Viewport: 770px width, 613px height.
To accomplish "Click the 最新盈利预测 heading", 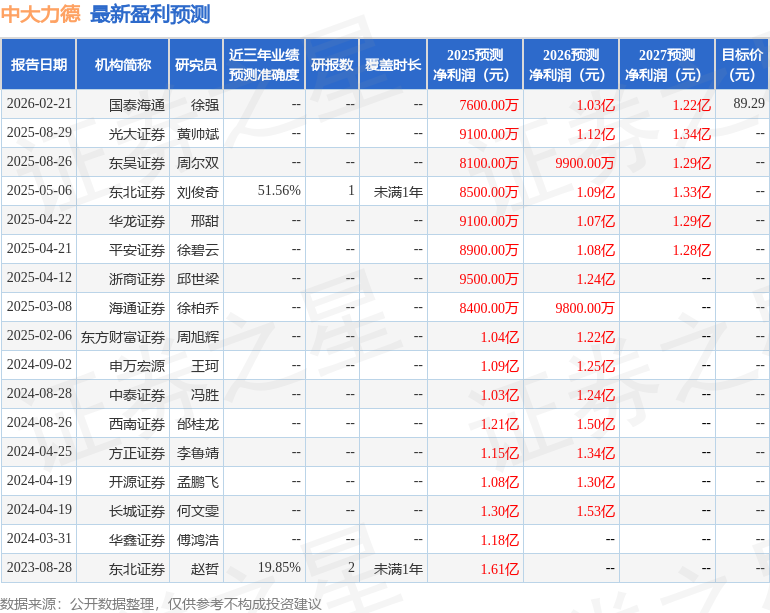I will click(150, 14).
